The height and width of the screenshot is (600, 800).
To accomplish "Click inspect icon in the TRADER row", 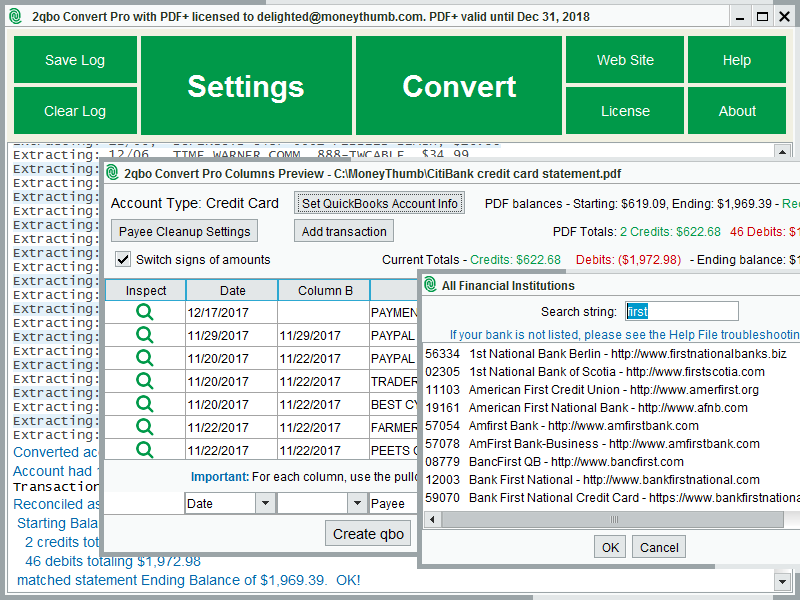I will (145, 381).
